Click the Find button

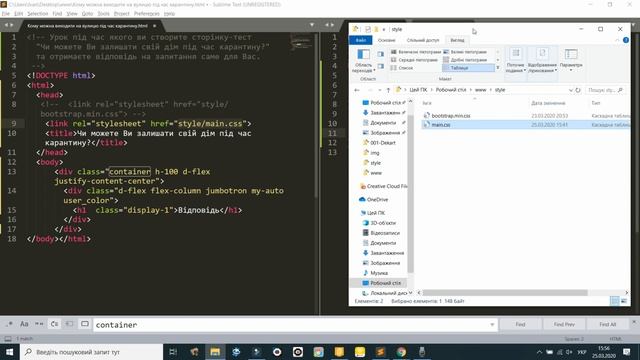[520, 324]
